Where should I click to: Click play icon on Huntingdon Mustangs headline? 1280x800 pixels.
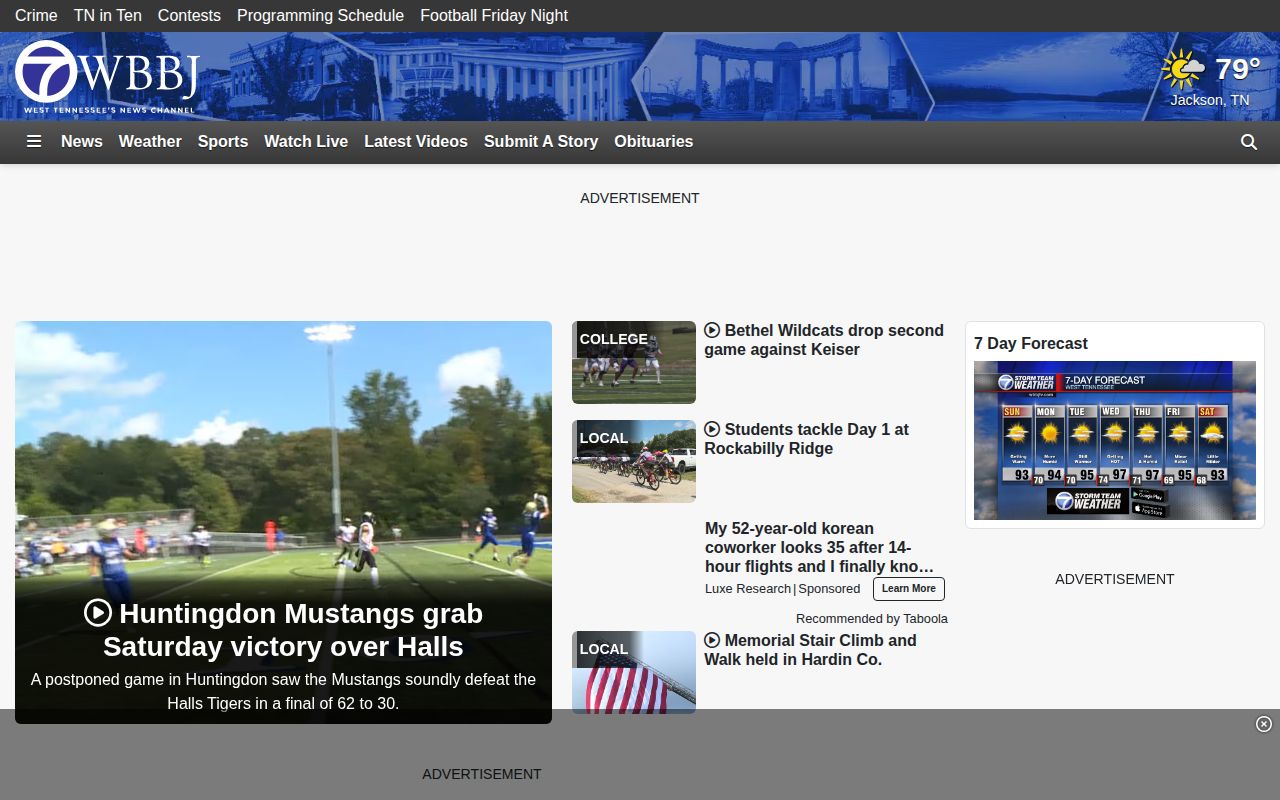[98, 613]
